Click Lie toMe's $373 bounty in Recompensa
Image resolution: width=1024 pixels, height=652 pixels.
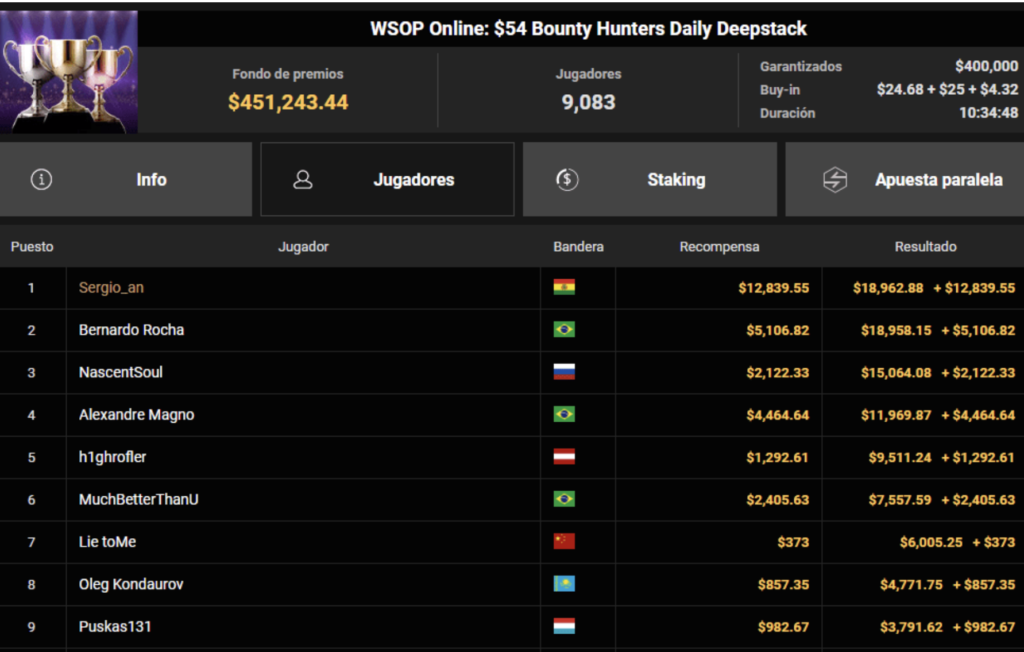pyautogui.click(x=793, y=542)
